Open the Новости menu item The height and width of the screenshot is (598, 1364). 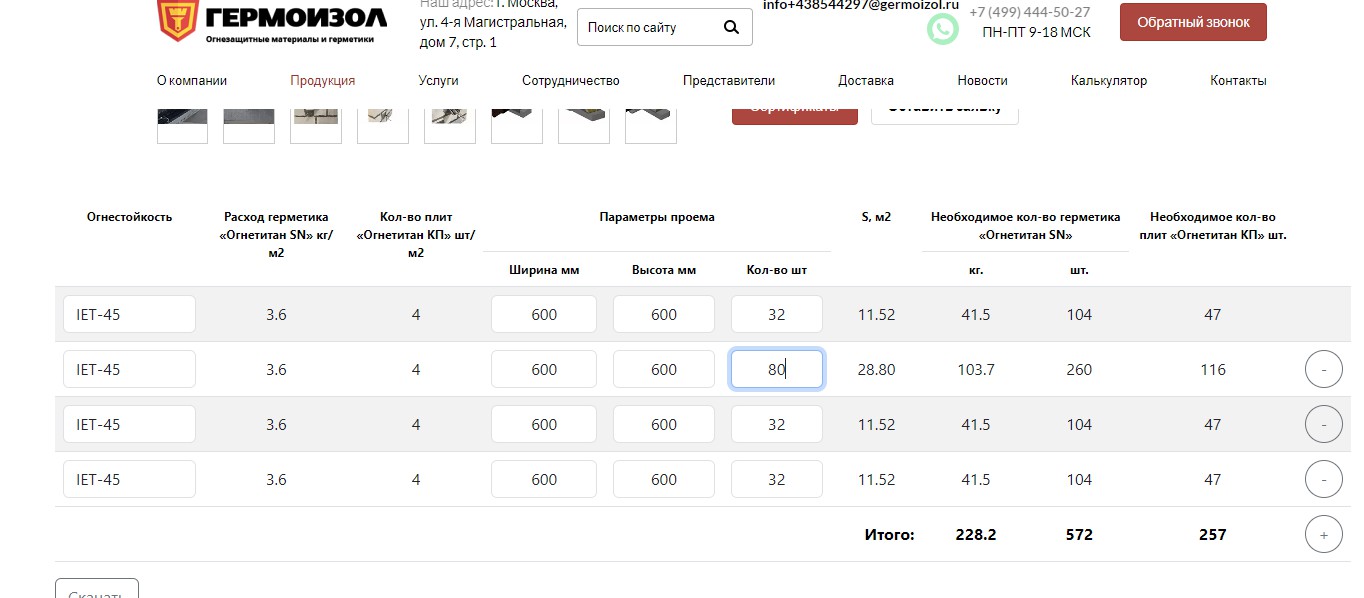[982, 80]
